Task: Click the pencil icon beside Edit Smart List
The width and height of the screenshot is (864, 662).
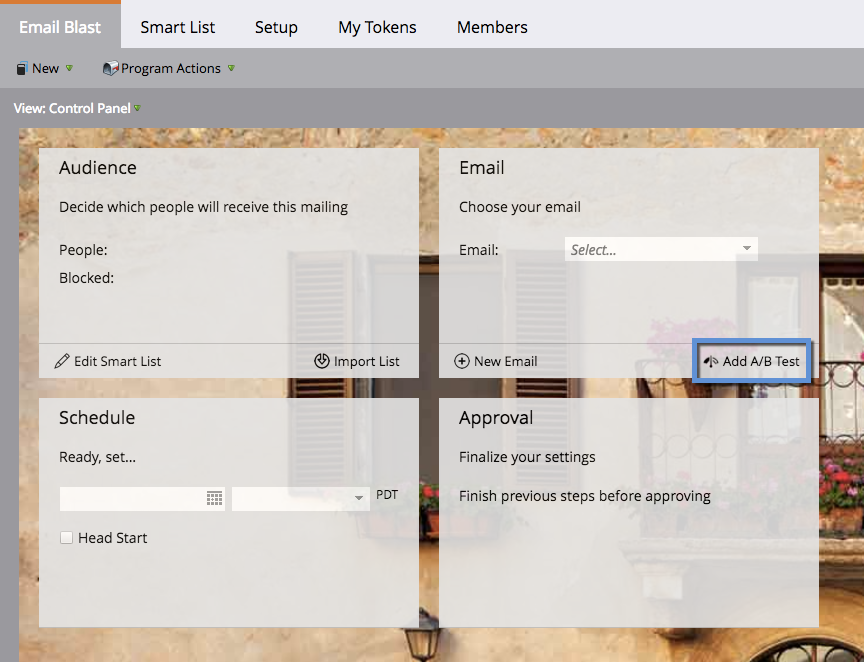Action: 62,361
